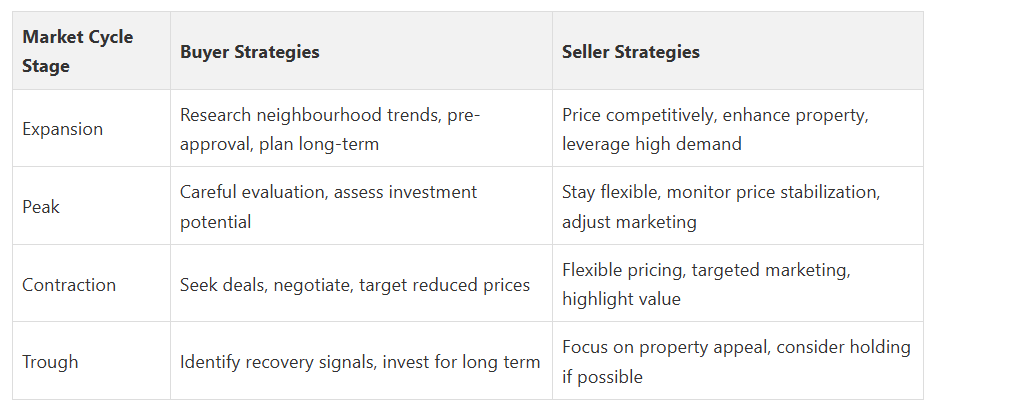The height and width of the screenshot is (410, 1018).
Task: Click 'Focus on property appeal' cell
Action: pos(738,361)
